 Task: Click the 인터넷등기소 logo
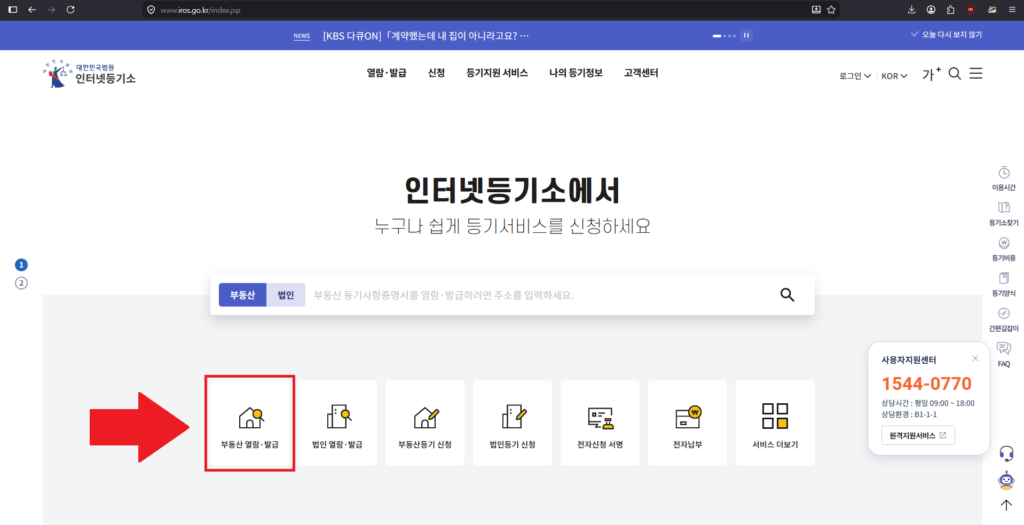coord(89,74)
